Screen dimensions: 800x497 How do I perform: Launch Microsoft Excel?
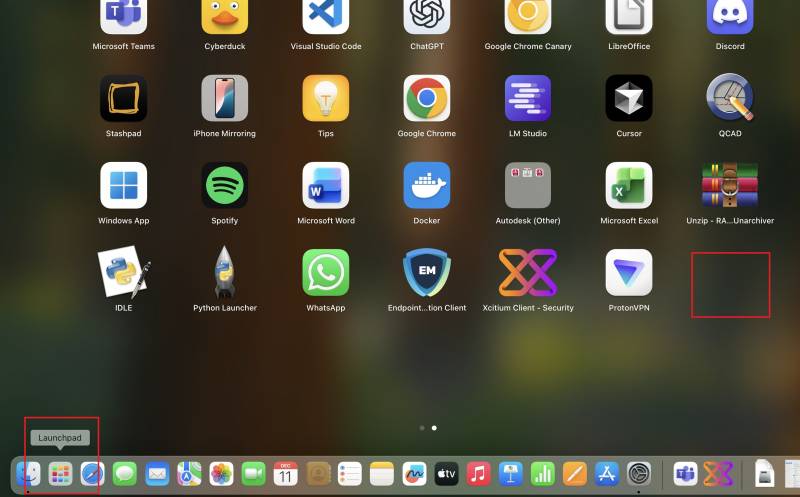(x=629, y=185)
